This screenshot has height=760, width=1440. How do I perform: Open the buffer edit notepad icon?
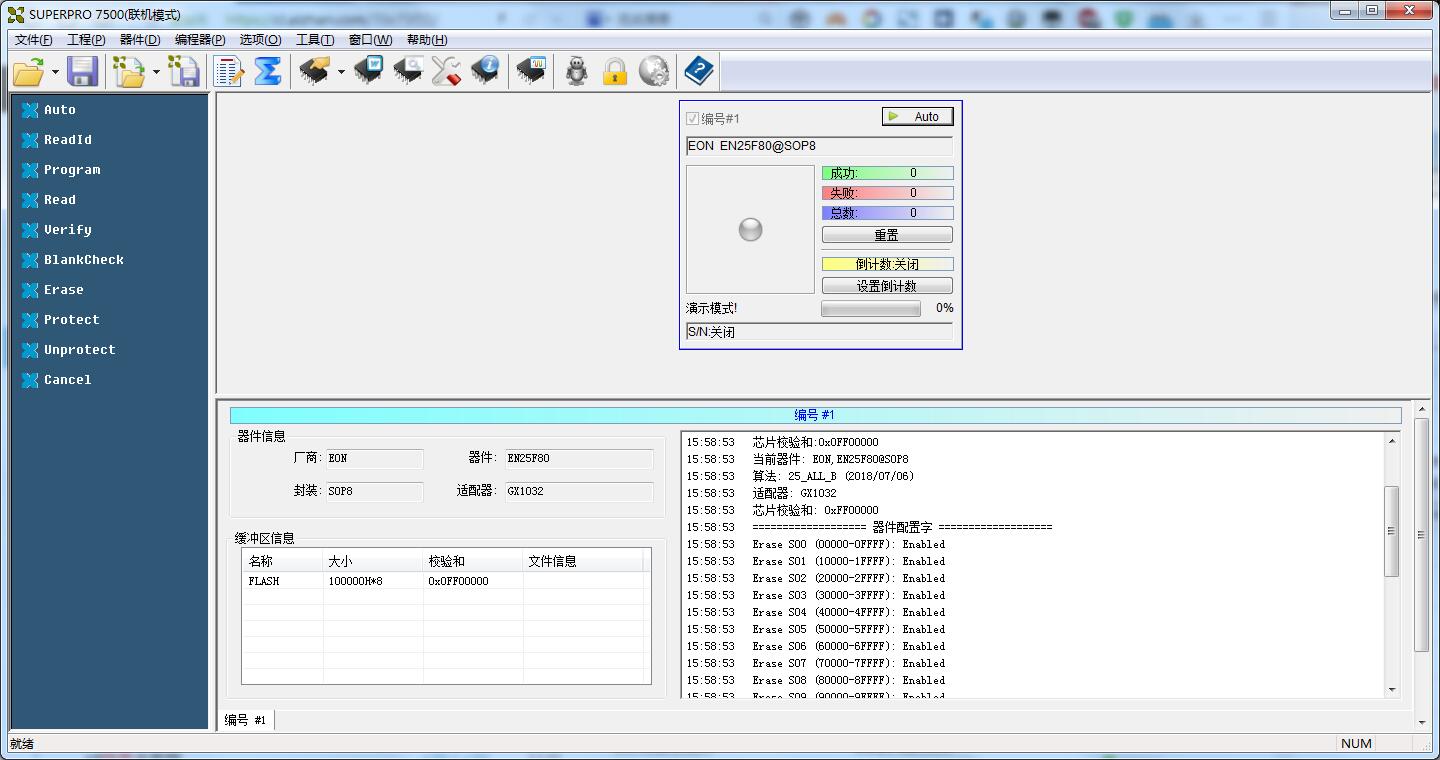(x=228, y=71)
